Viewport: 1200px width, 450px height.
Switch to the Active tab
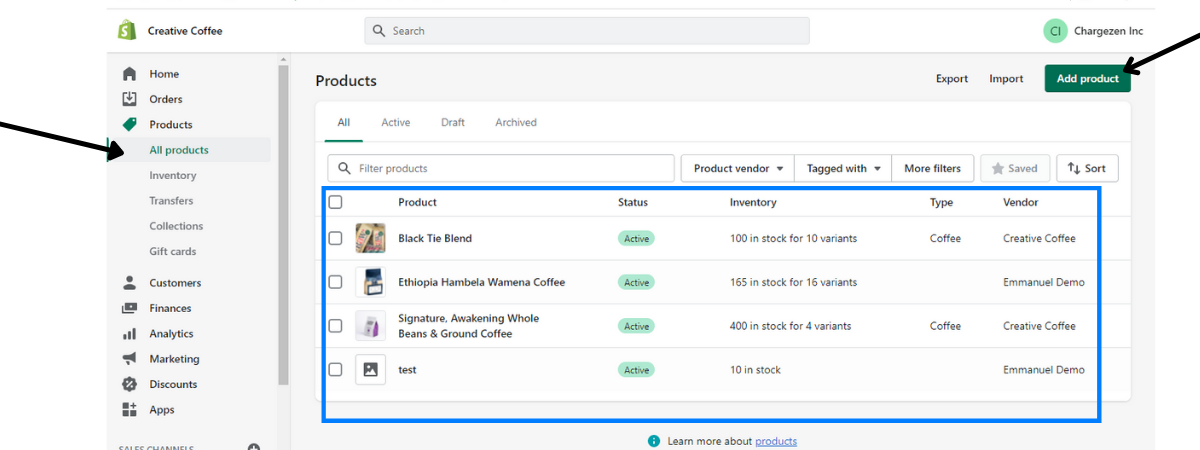coord(396,122)
